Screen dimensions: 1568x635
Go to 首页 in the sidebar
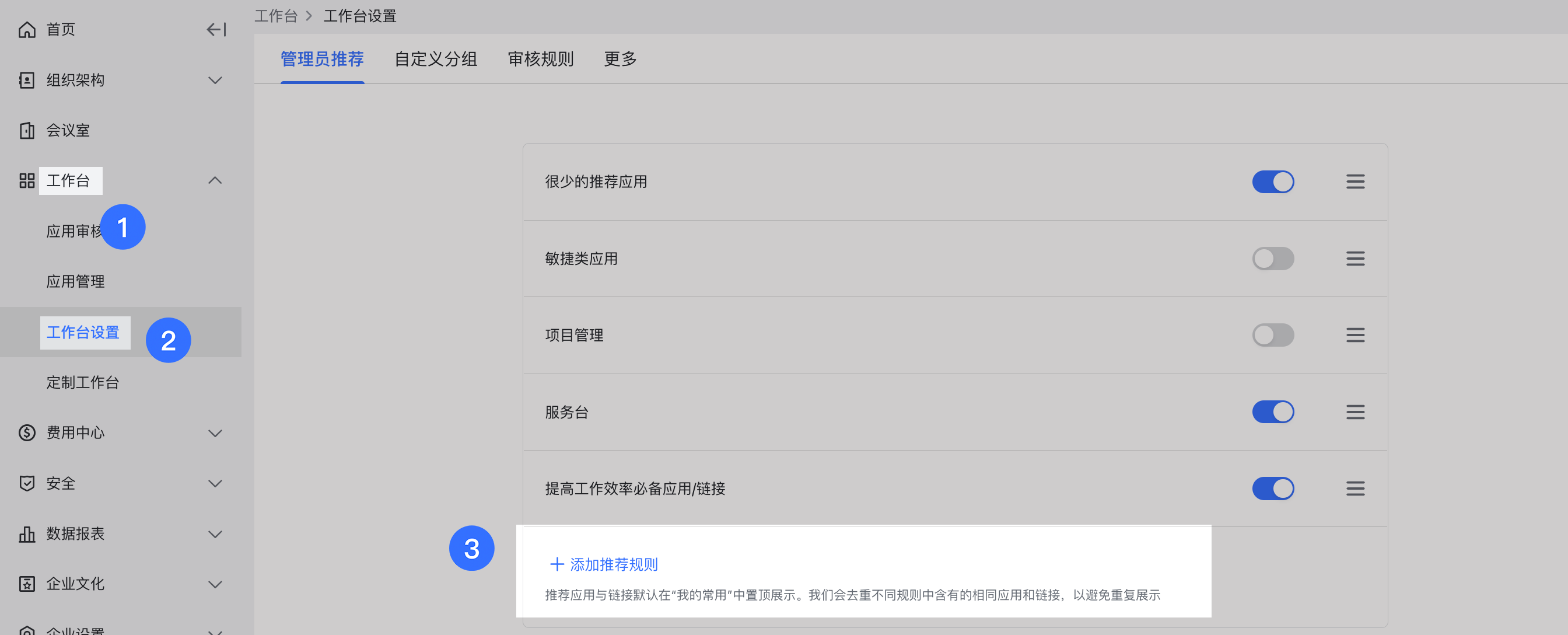[x=61, y=29]
